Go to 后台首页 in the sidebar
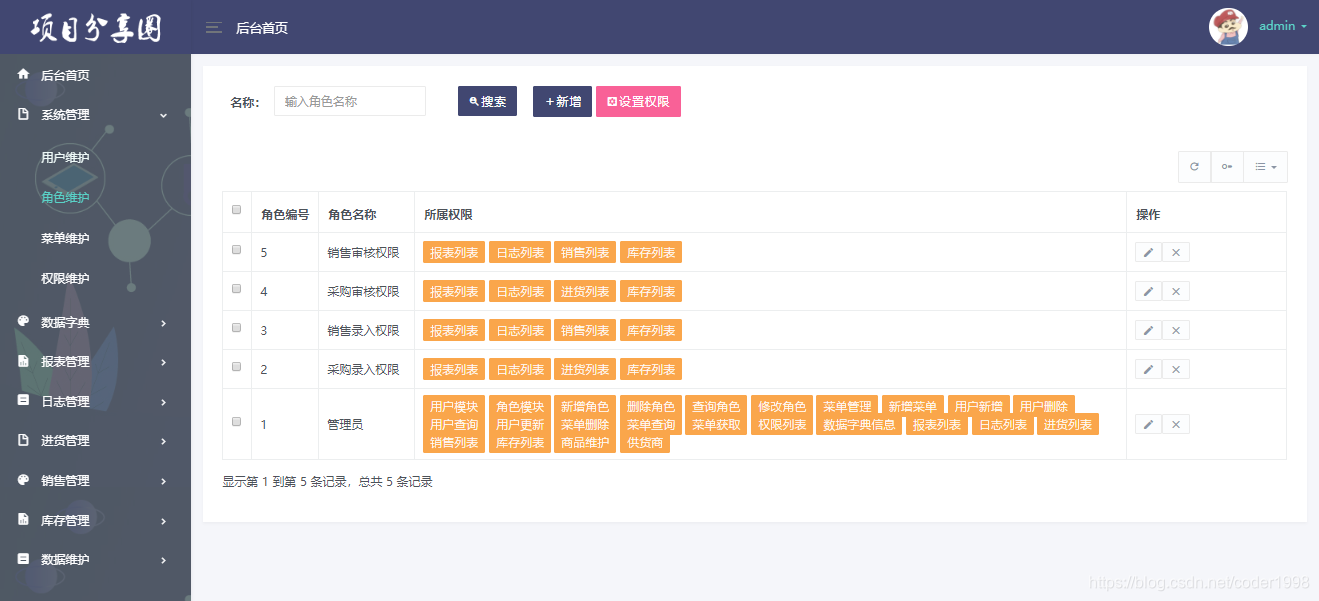 click(65, 75)
